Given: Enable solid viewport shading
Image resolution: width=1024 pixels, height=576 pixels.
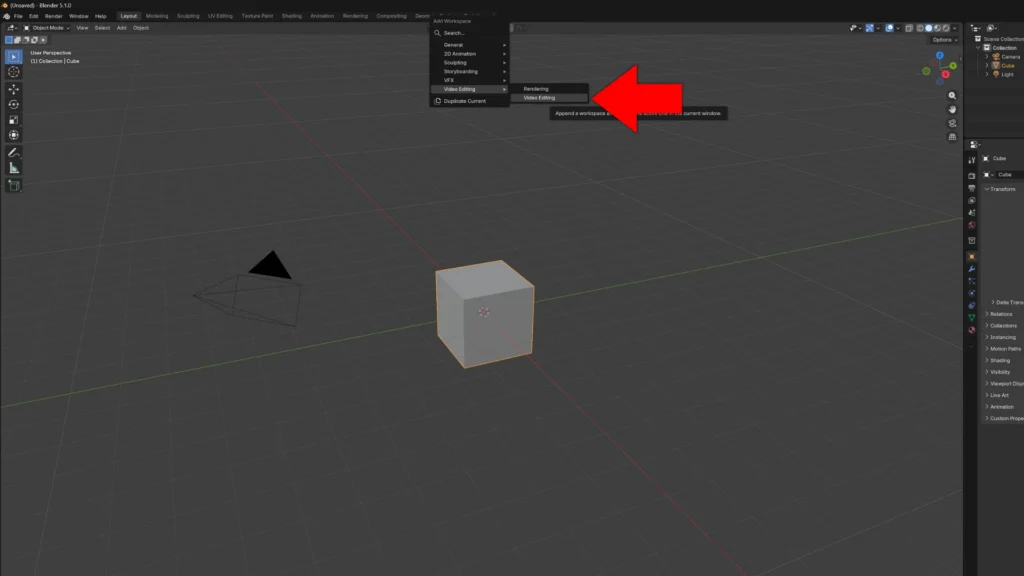Looking at the screenshot, I should point(929,28).
